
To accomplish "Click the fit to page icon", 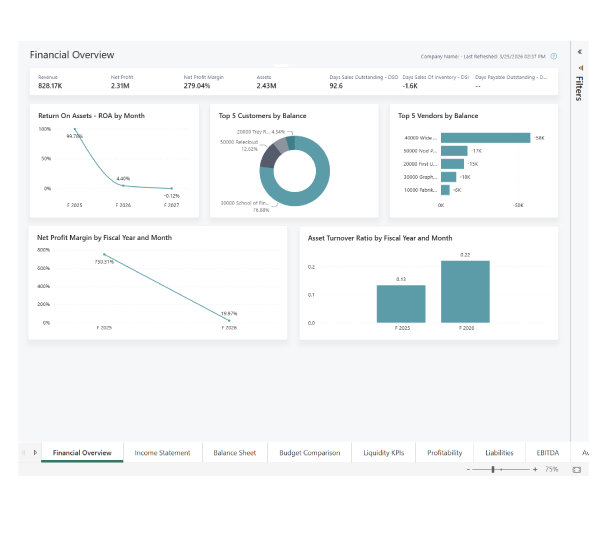I will coord(576,470).
